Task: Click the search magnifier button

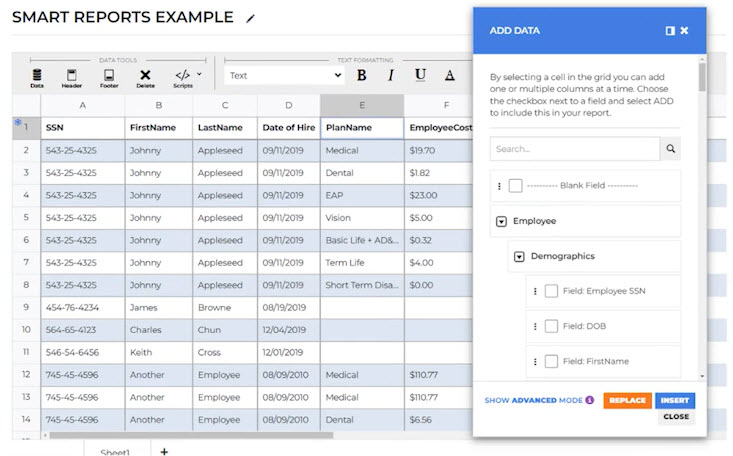Action: click(671, 149)
